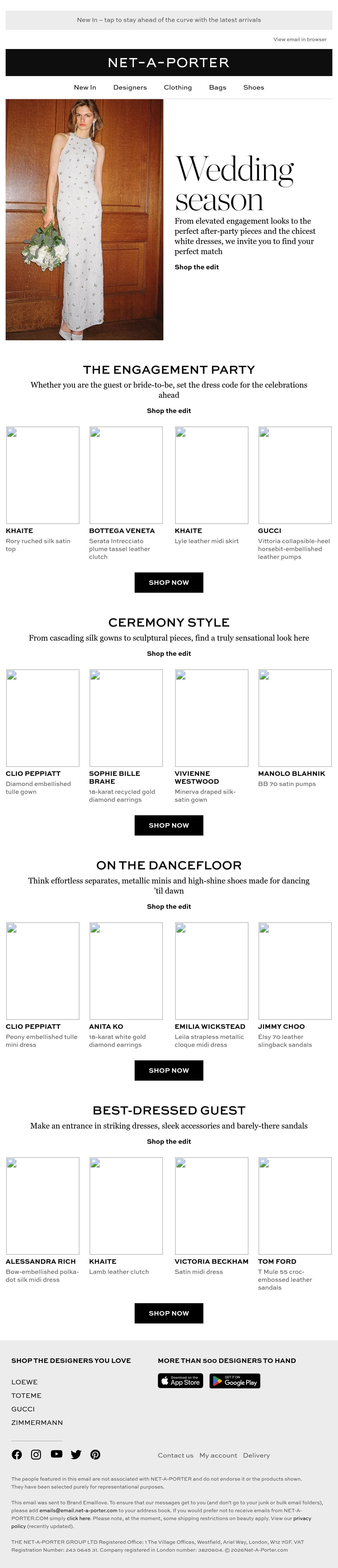Select the Zimmermann designer link
Screen dimensions: 338x1568
pyautogui.click(x=37, y=1423)
